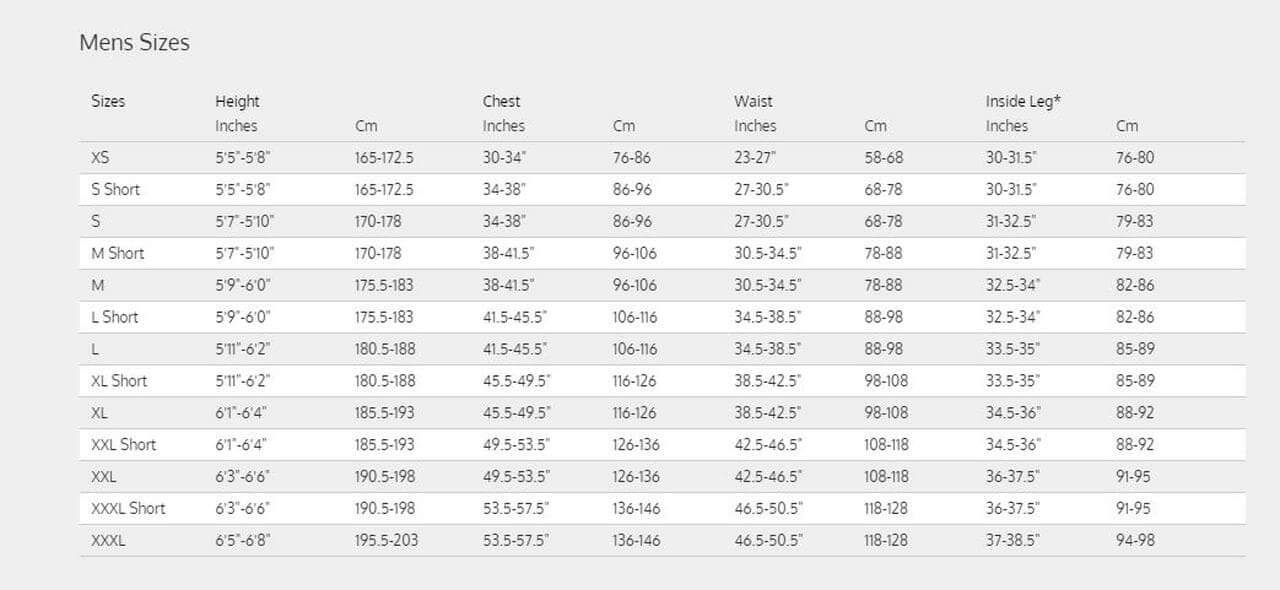Select the XXXL Short size label

coord(128,508)
